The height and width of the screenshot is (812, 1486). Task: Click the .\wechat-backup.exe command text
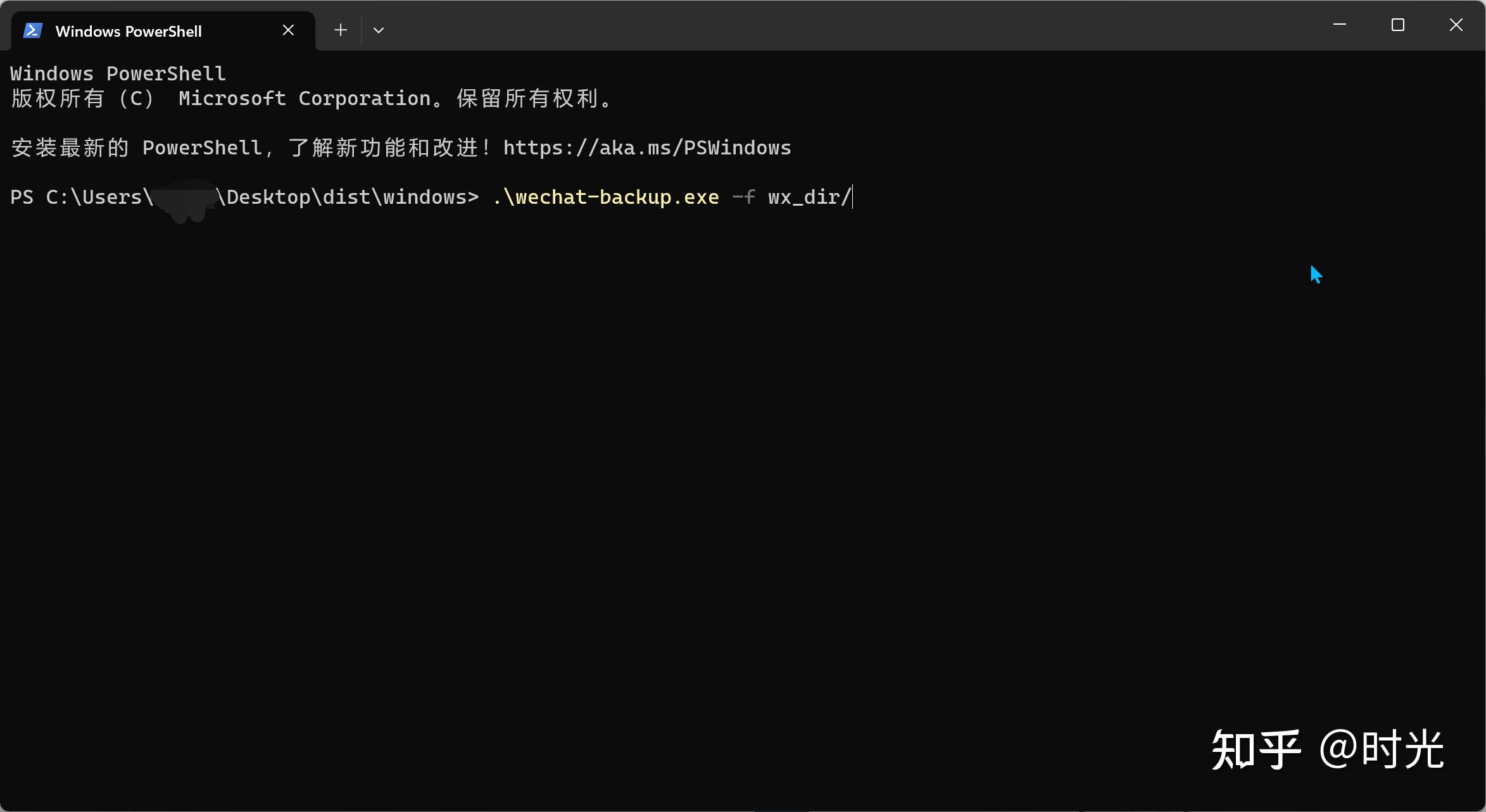pos(606,197)
